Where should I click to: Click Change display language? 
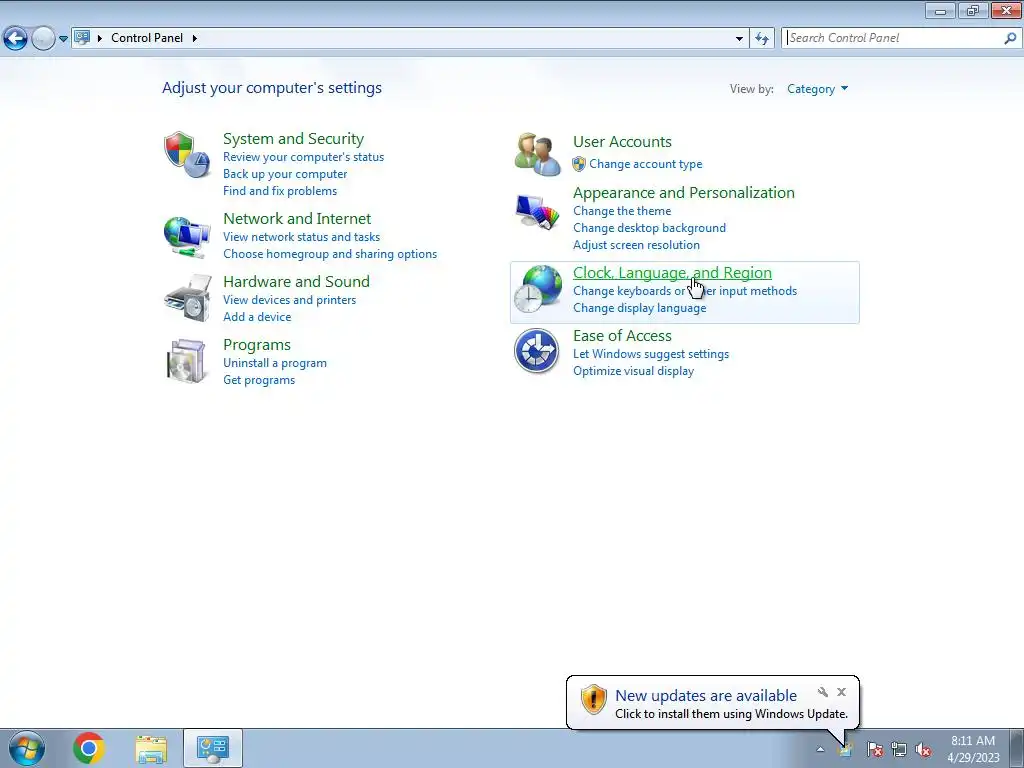[x=639, y=308]
